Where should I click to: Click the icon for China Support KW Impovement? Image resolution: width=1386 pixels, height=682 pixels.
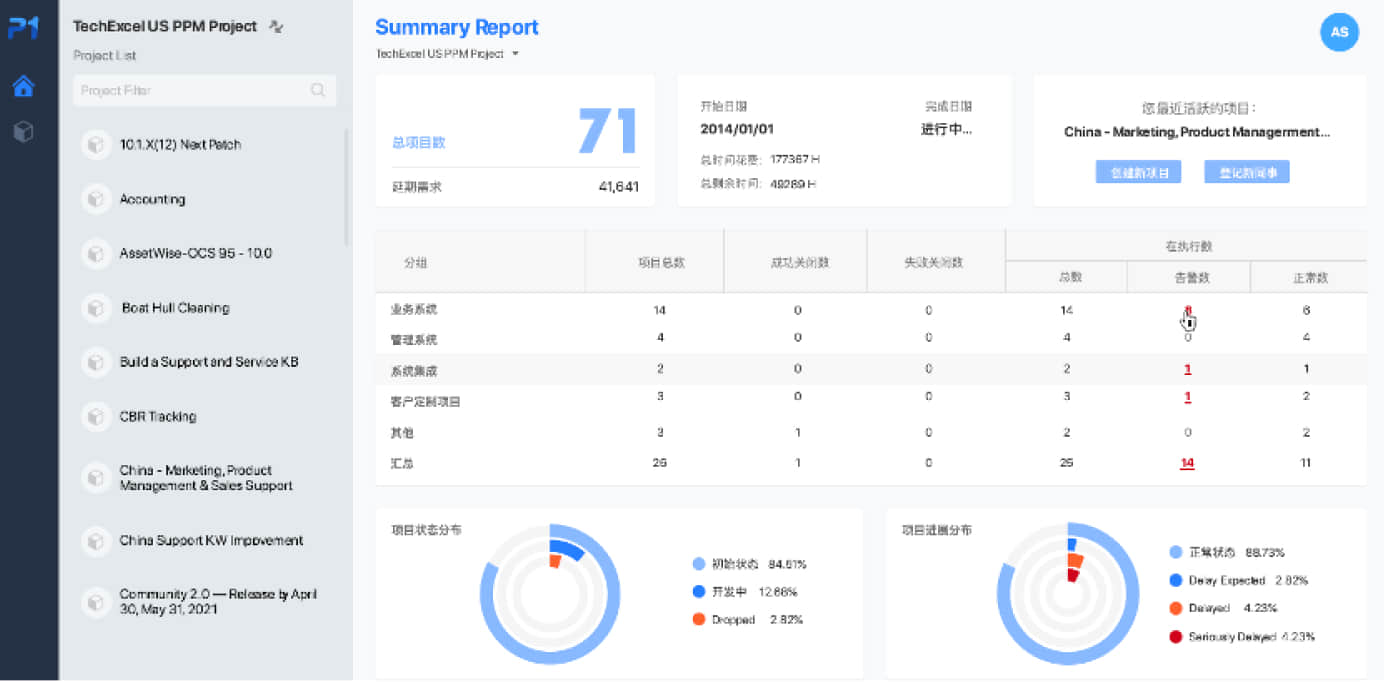[95, 541]
